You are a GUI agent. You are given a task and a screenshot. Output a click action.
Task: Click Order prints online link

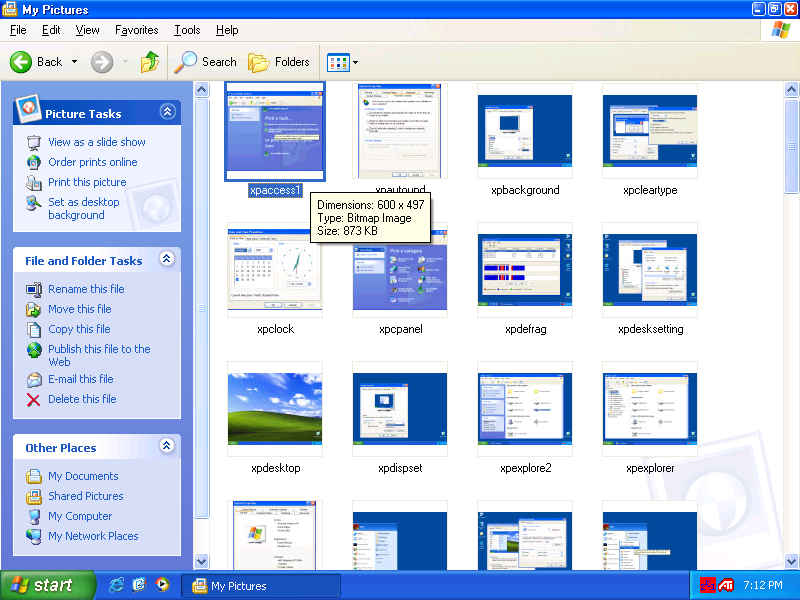click(93, 162)
